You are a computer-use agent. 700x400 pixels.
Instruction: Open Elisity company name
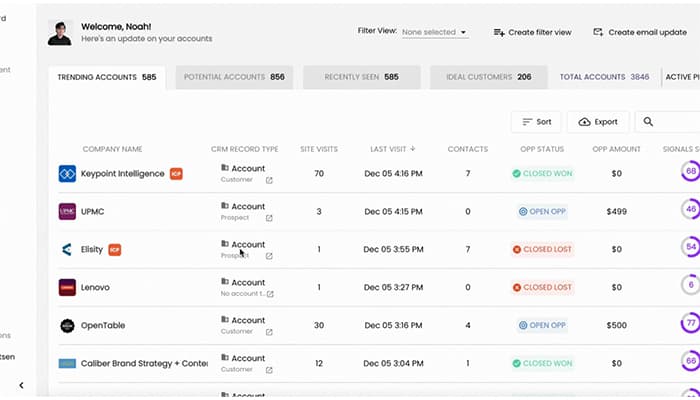[x=92, y=250]
